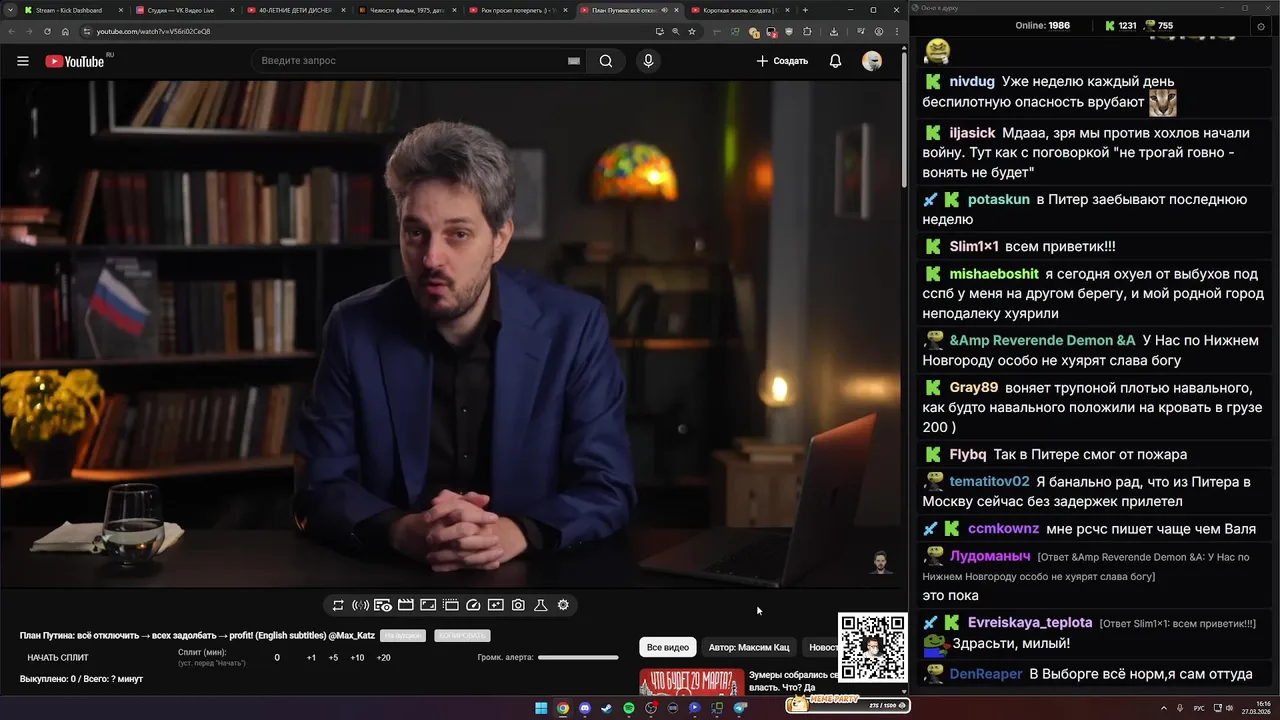Open the gear settings in player toolbar
Viewport: 1280px width, 720px height.
(563, 605)
